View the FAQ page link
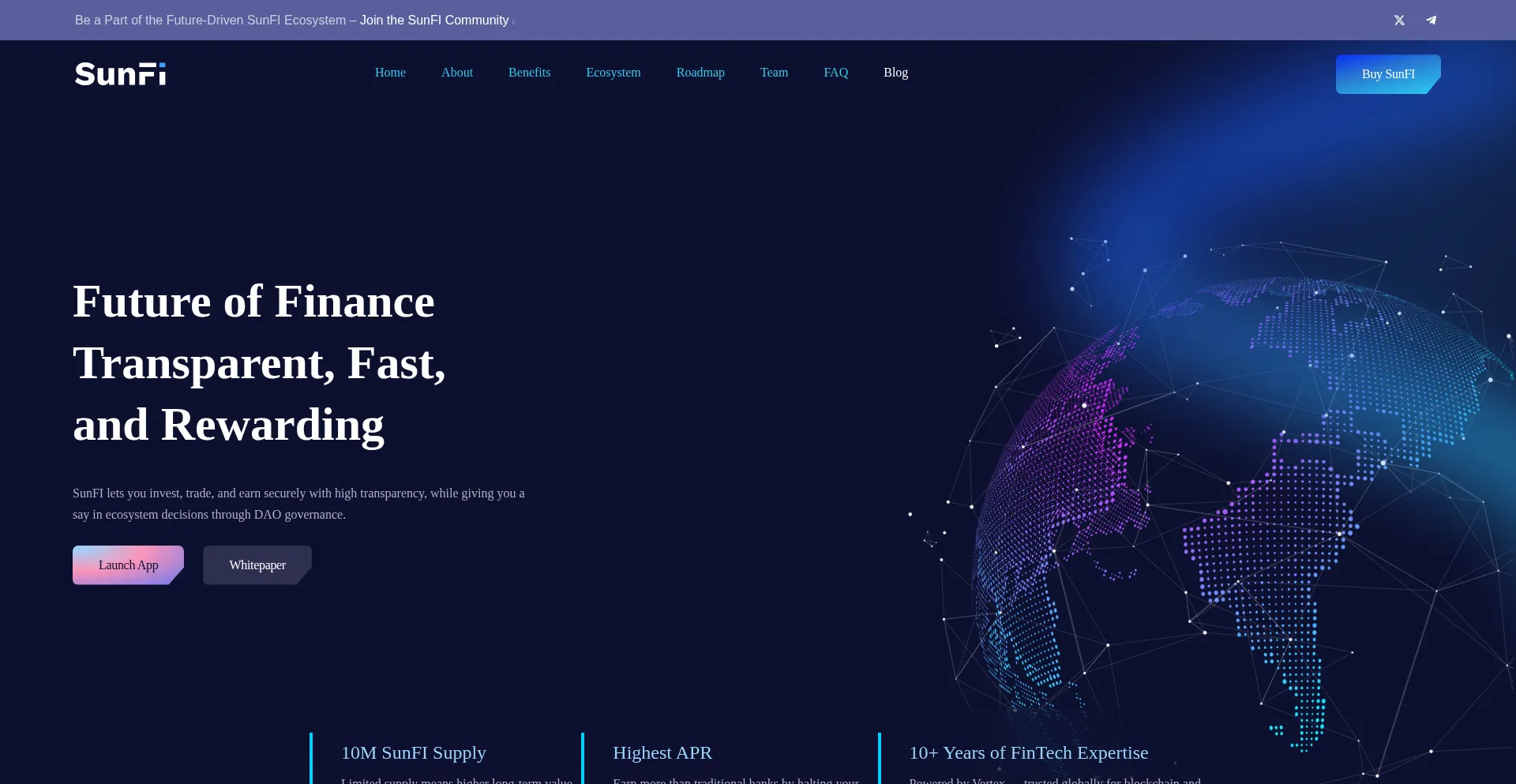The image size is (1516, 784). (x=835, y=73)
